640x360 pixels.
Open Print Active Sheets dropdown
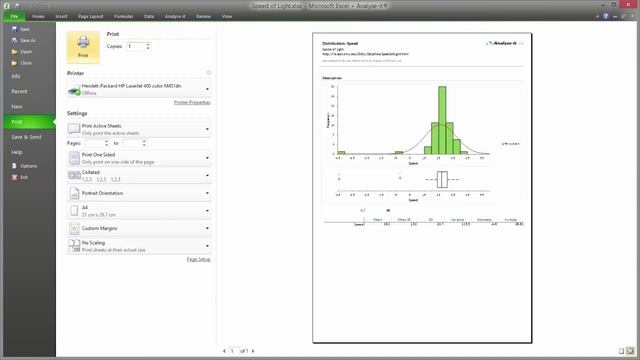coord(207,129)
